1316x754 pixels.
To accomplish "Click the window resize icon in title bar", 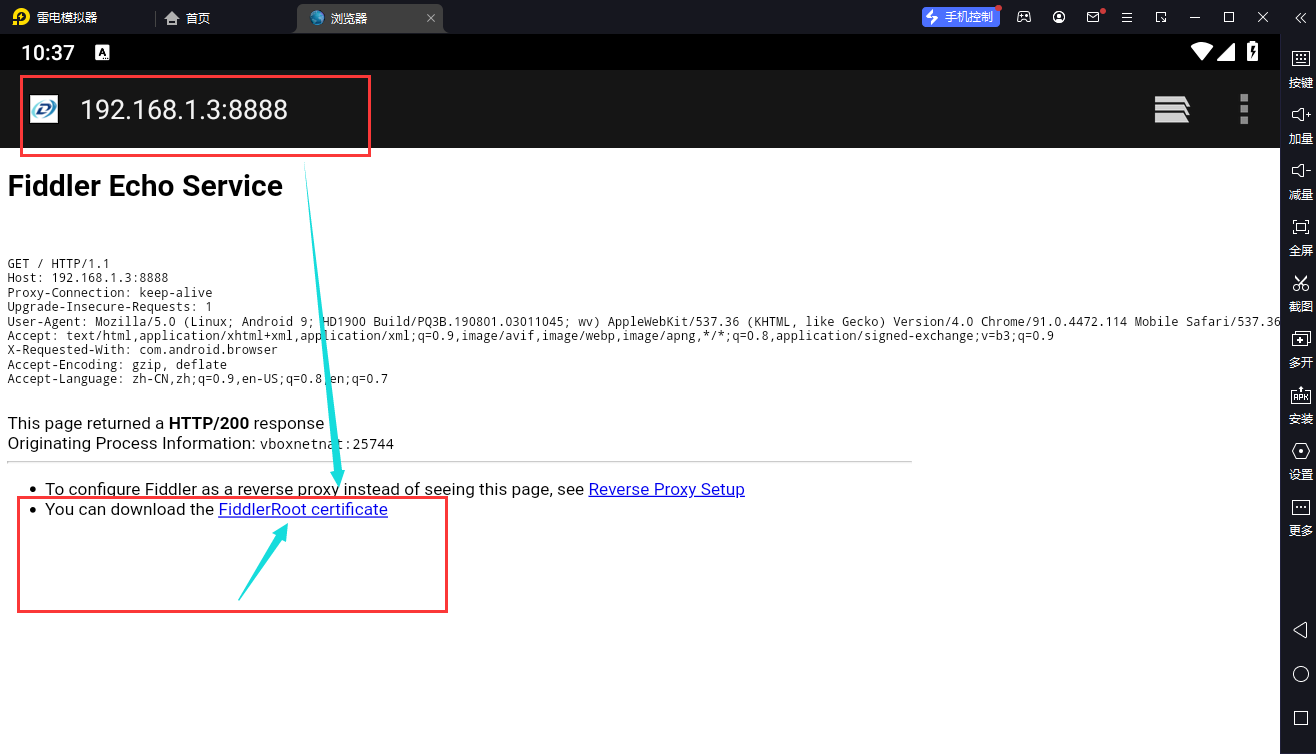I will coord(1161,17).
